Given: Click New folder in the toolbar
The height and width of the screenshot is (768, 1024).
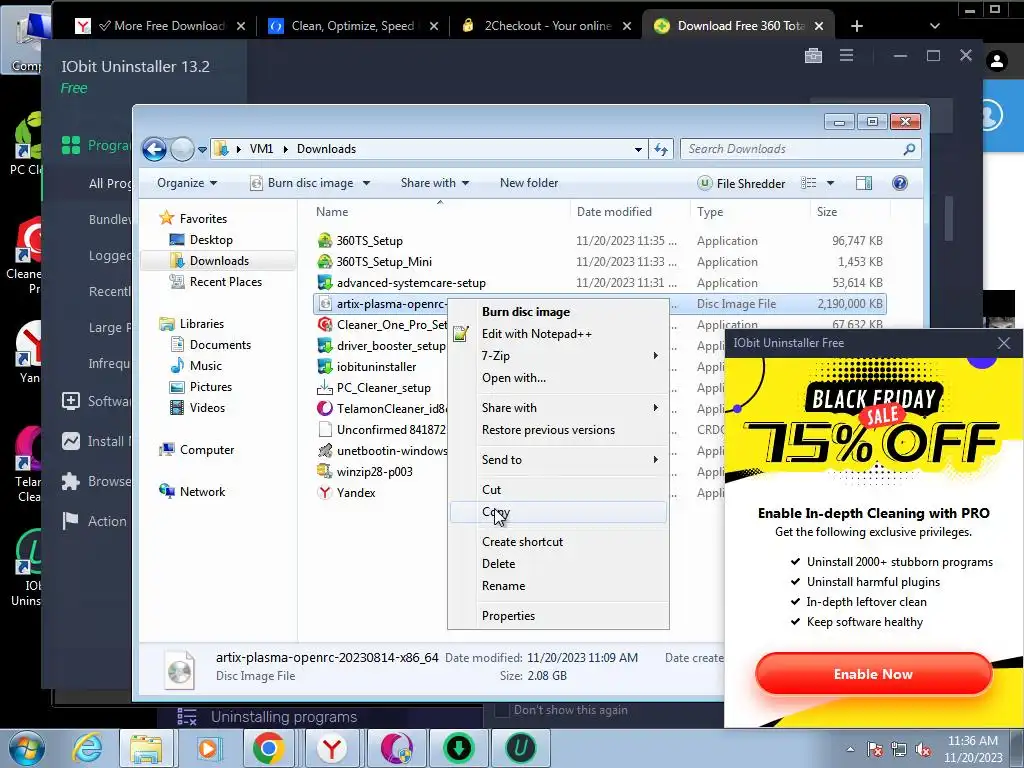Looking at the screenshot, I should click(529, 183).
